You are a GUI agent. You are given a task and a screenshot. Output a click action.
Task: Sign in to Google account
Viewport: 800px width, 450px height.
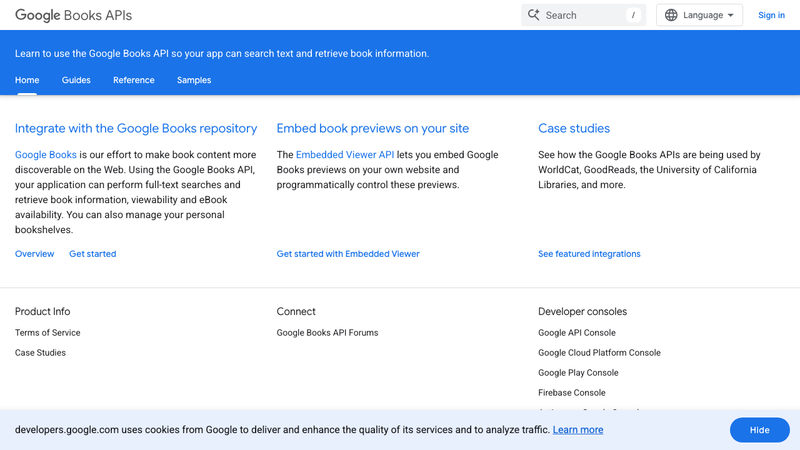[x=771, y=15]
